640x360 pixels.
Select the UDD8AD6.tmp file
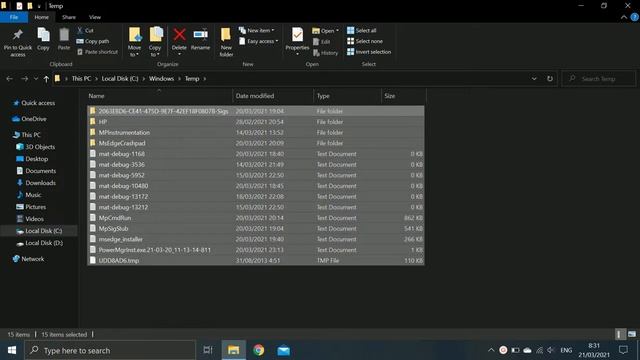point(256,260)
